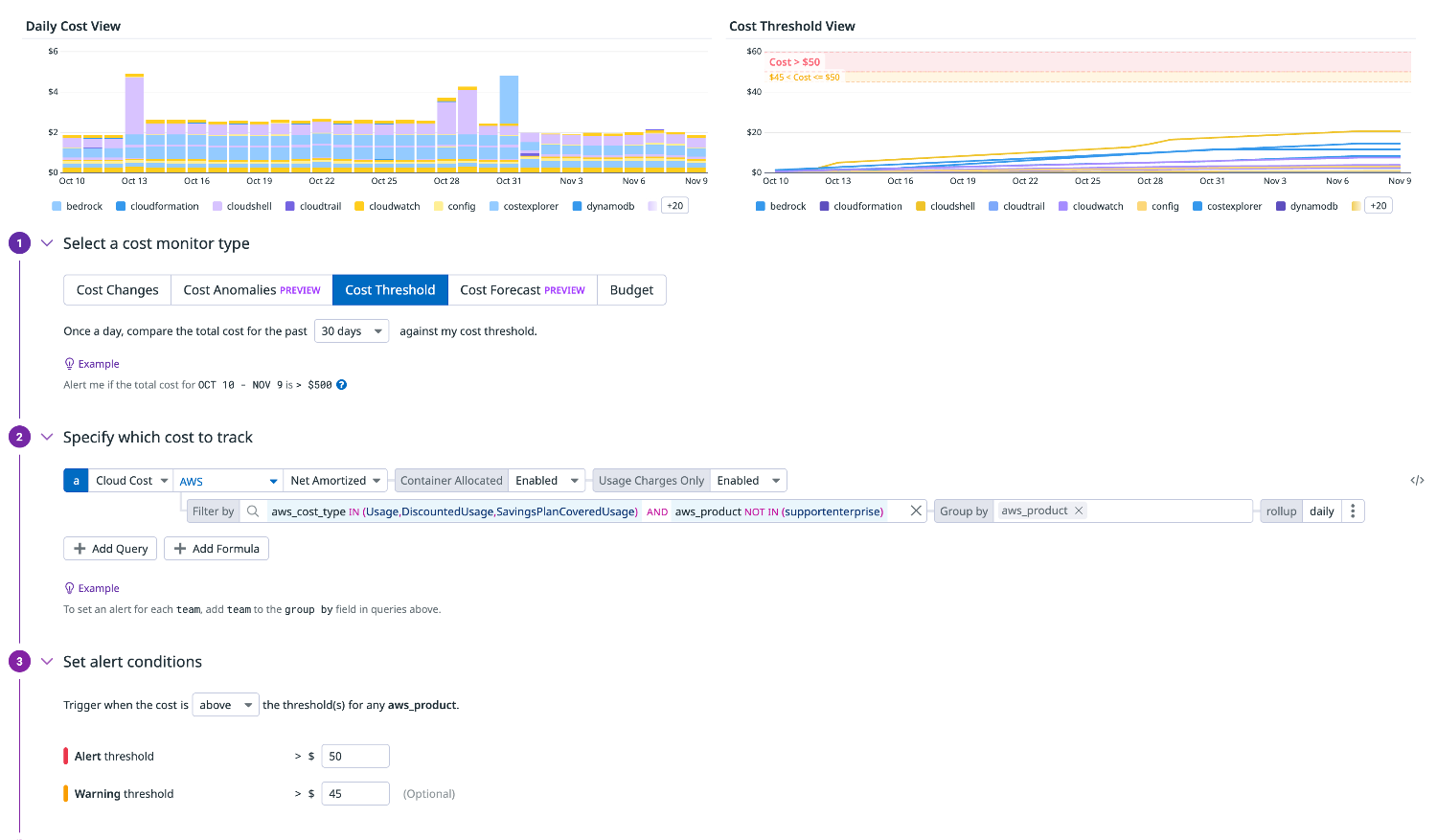Click the lightbulb Example icon under step 2
The width and height of the screenshot is (1437, 840).
point(69,588)
